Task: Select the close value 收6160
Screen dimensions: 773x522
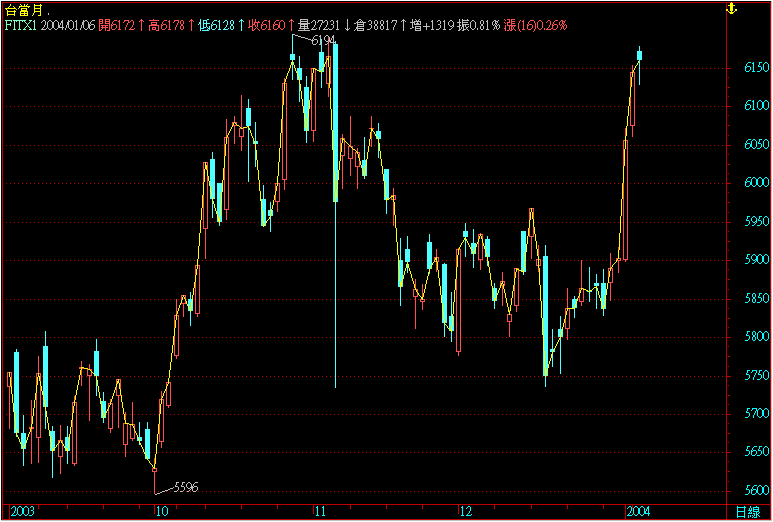Action: [x=269, y=25]
